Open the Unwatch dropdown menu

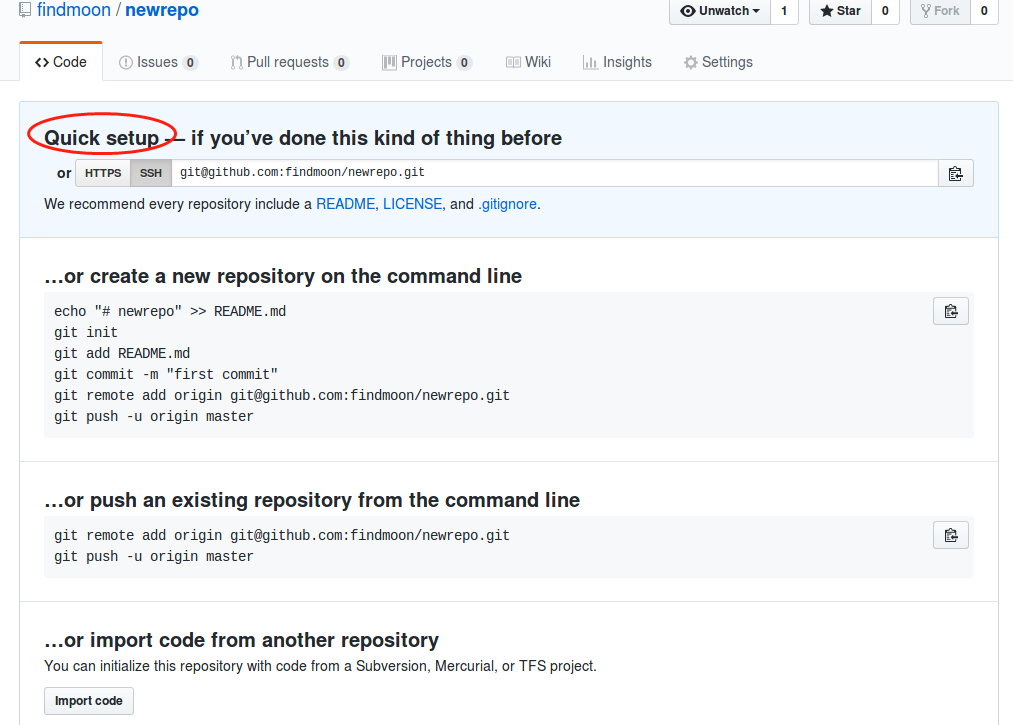[x=719, y=11]
